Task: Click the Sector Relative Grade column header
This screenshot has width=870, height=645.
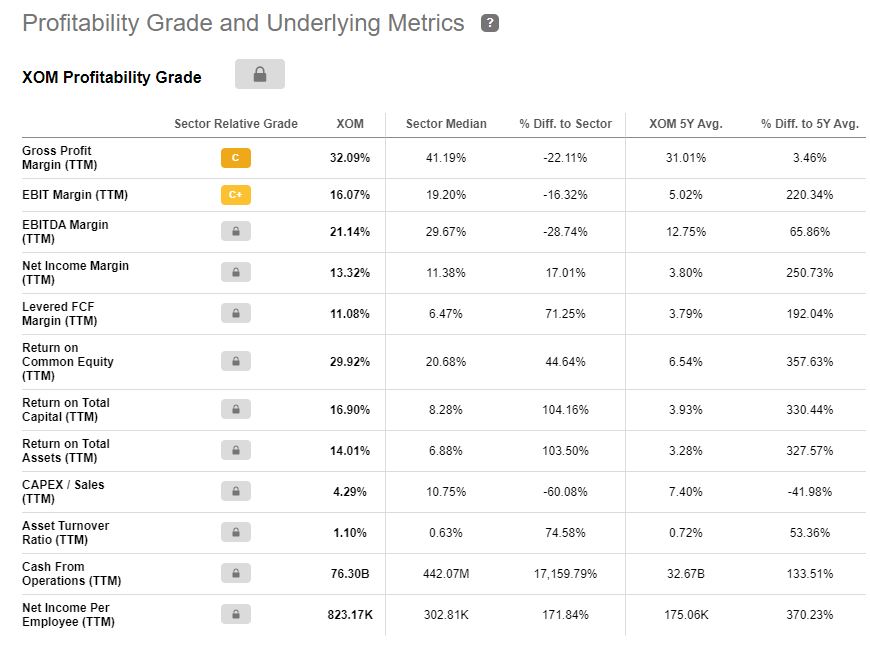Action: tap(236, 123)
